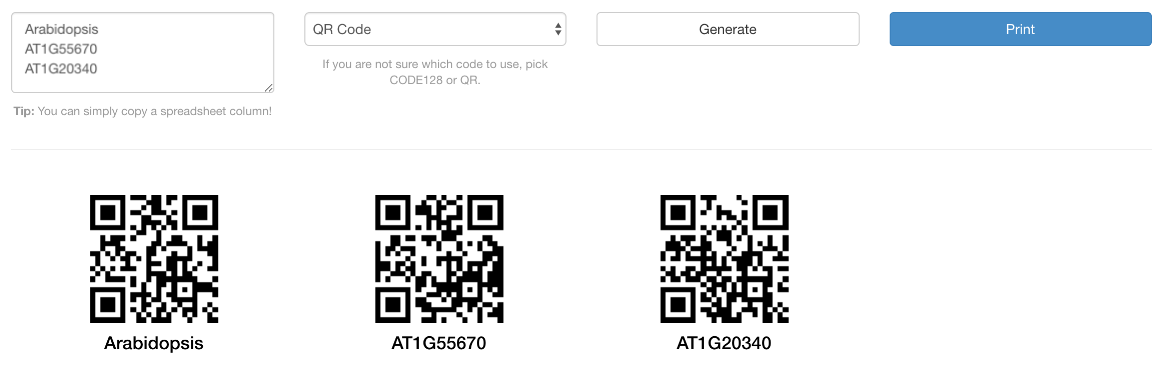
Task: Open the QR Code type dropdown
Action: 435,29
